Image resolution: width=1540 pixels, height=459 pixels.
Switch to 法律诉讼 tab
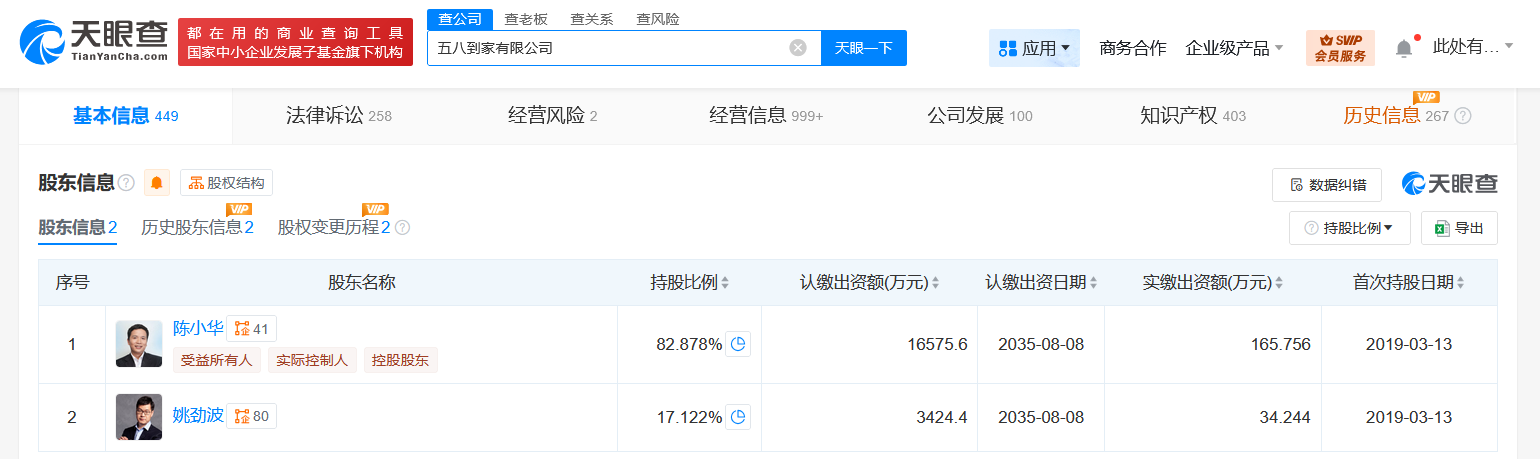(338, 116)
